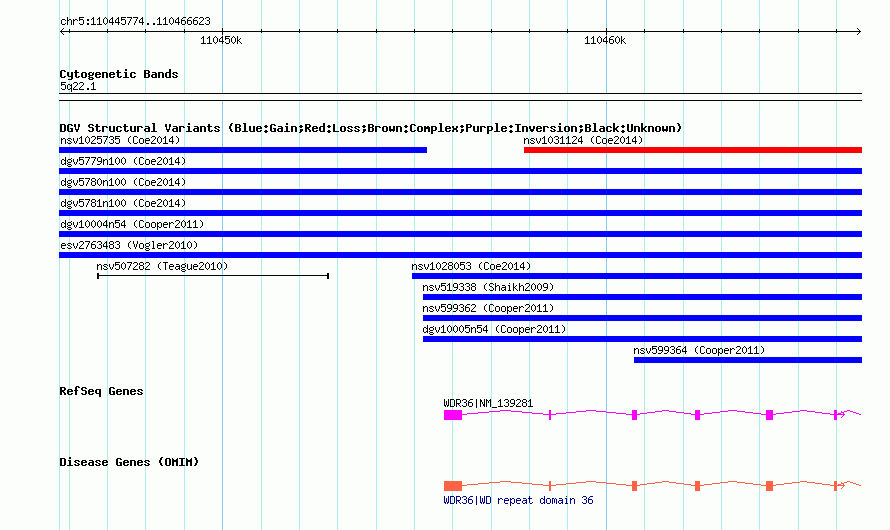Click the chr5:110445774..110466623 coordinate label
The image size is (890, 530).
click(x=135, y=21)
